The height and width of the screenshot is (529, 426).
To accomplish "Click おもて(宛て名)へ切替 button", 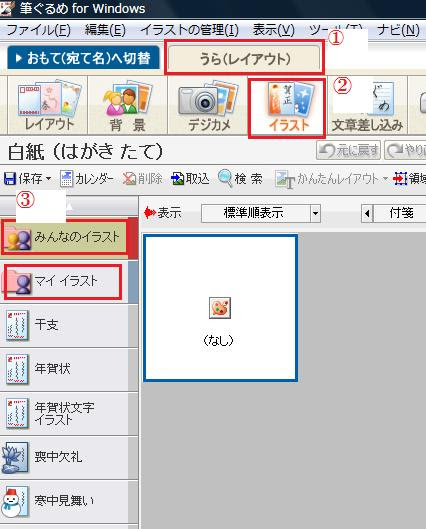I will coord(83,58).
